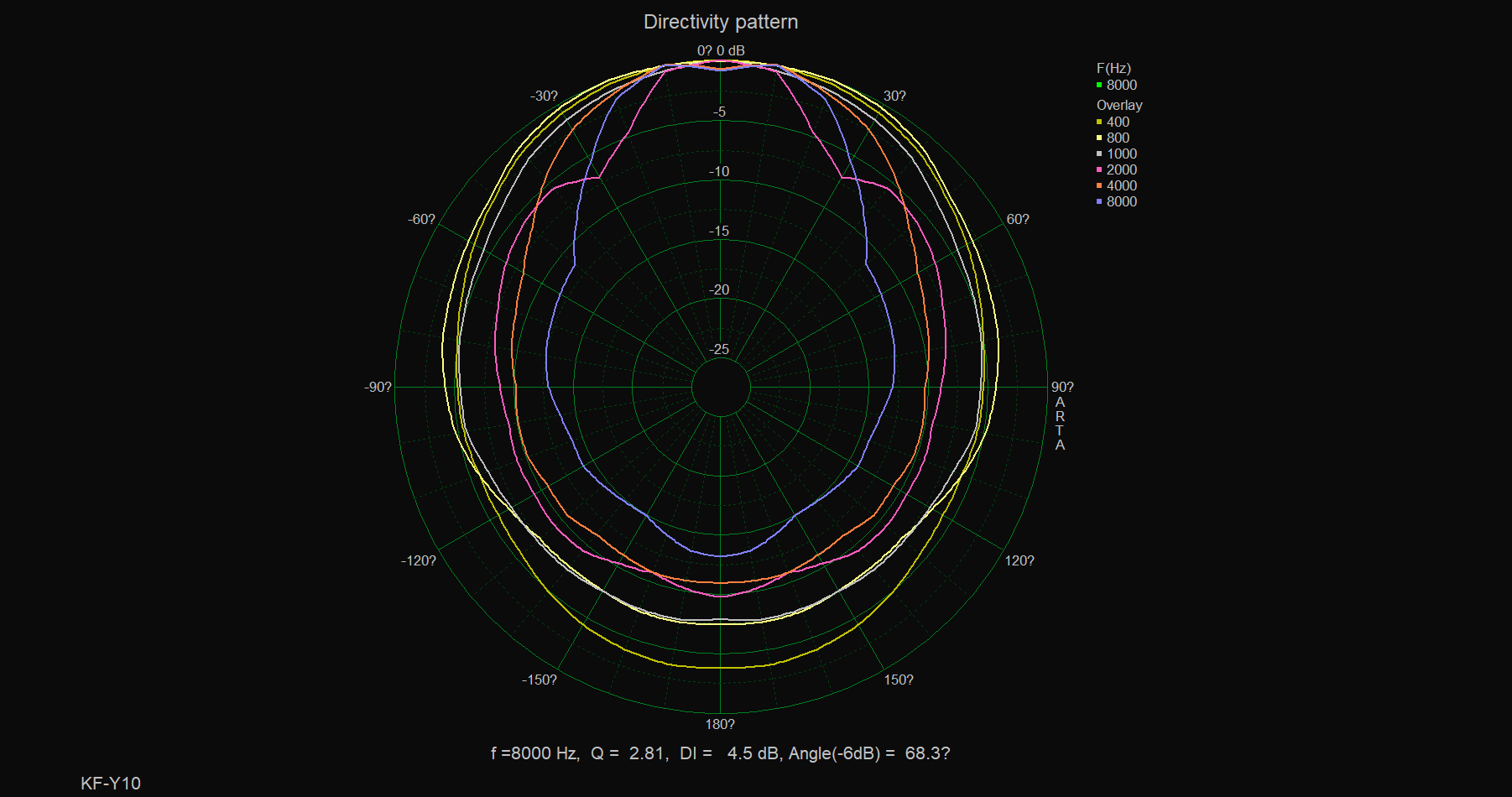
Task: Click the 400 Hz overlay color swatch
Action: (1099, 122)
